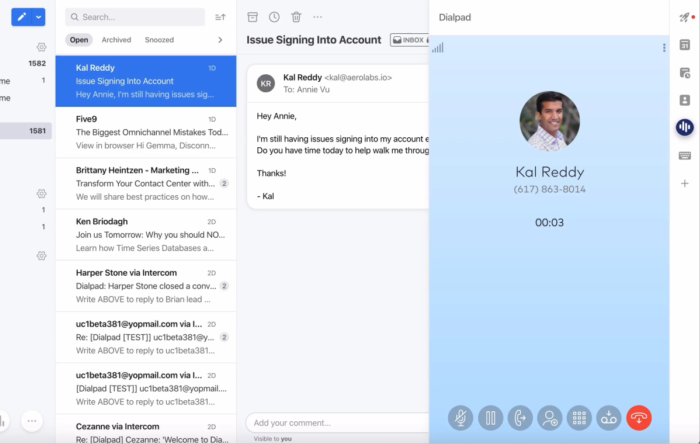Put the call on hold

click(490, 418)
